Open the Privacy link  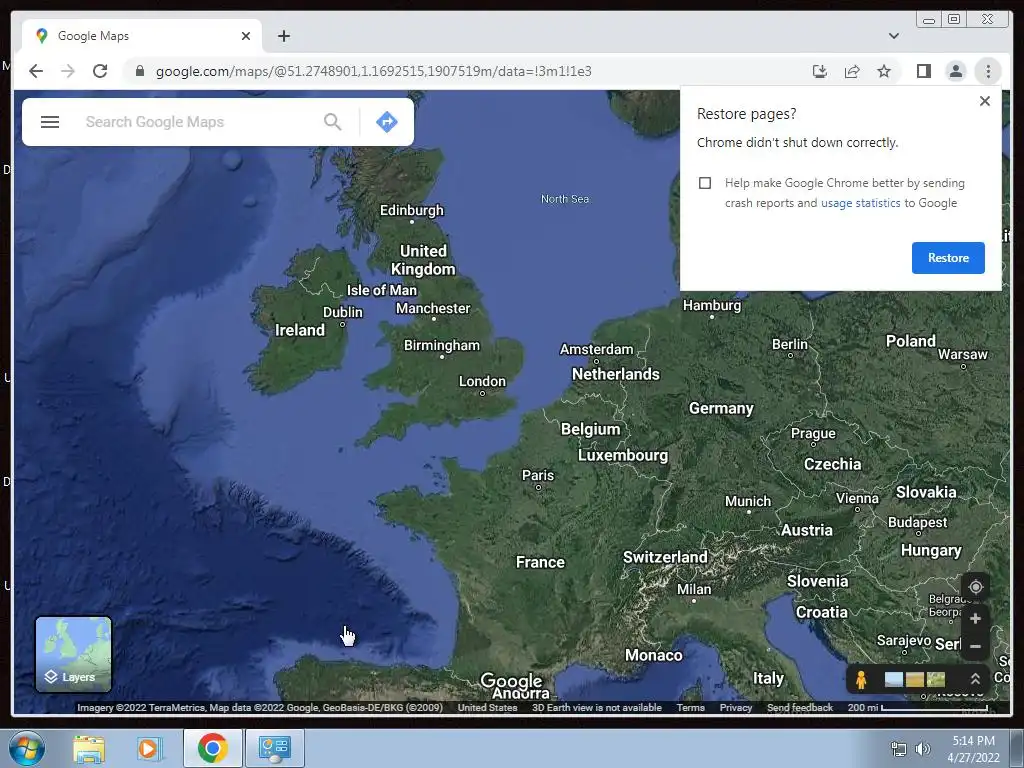pyautogui.click(x=736, y=707)
